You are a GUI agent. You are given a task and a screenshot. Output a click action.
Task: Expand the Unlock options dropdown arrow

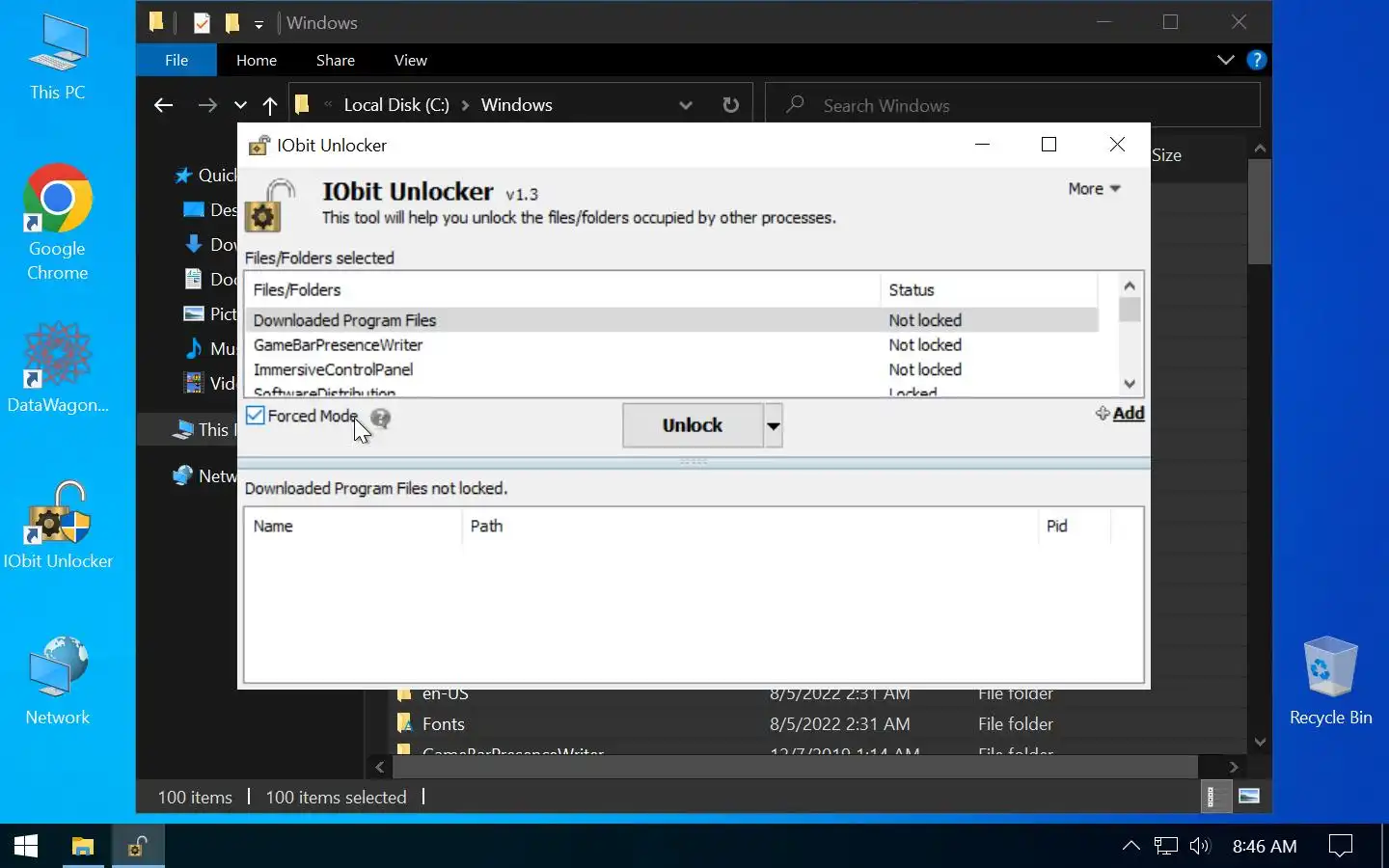[774, 425]
